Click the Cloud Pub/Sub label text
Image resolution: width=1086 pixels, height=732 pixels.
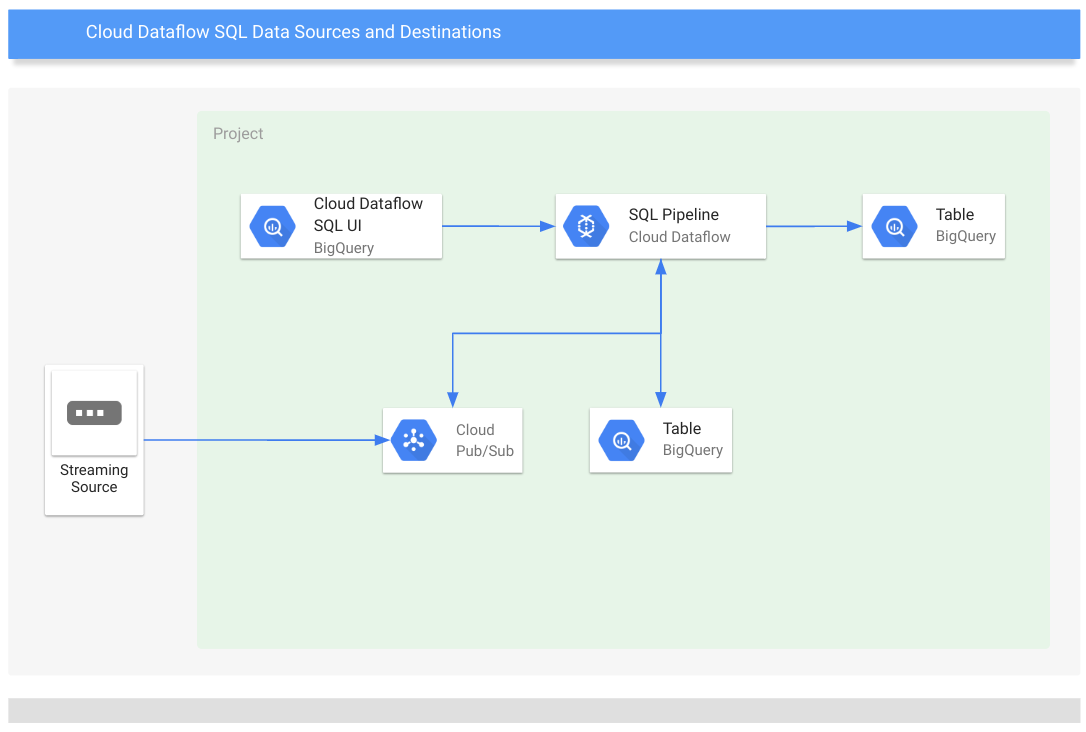(x=485, y=440)
